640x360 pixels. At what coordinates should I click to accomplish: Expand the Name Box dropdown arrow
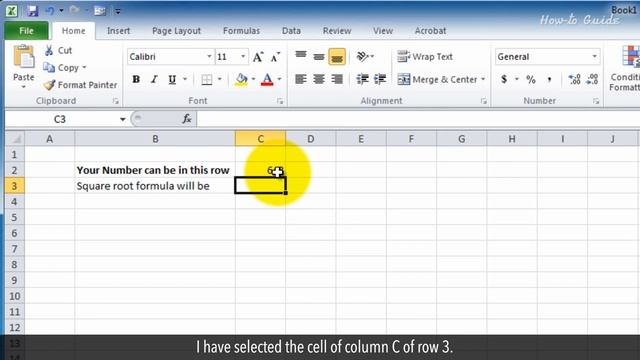(122, 119)
